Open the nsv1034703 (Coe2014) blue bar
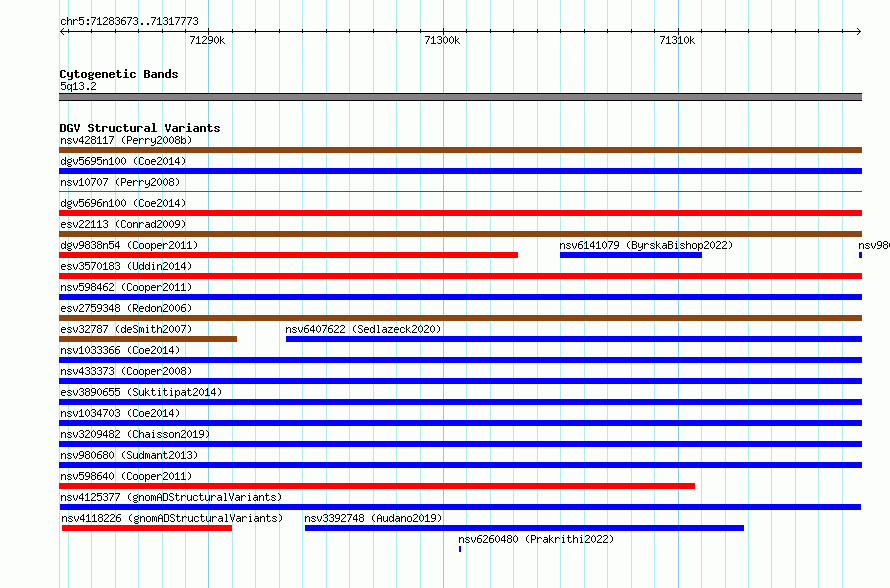 point(460,423)
